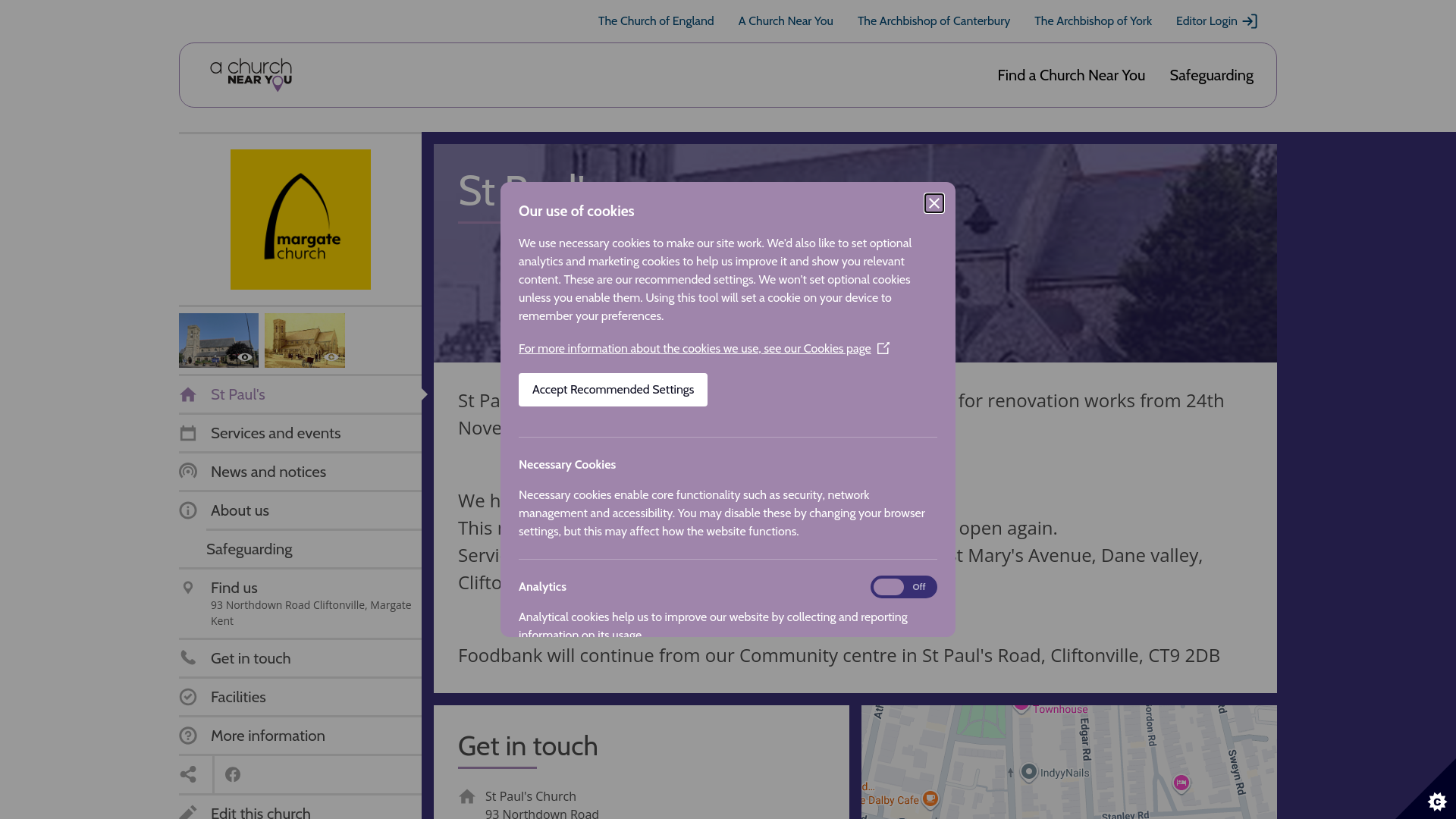Click the A Church Near You logo

pos(251,75)
